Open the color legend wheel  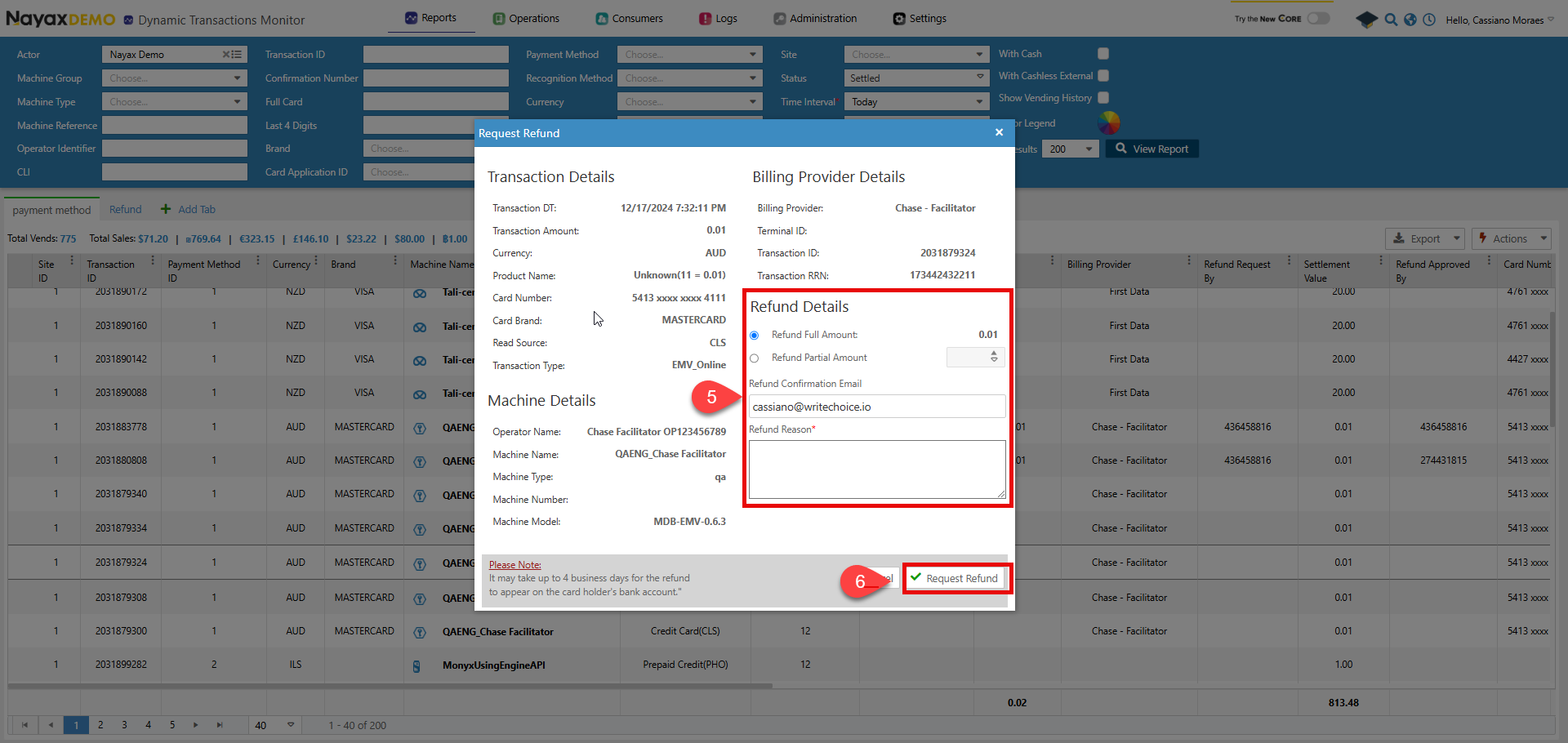pos(1109,122)
